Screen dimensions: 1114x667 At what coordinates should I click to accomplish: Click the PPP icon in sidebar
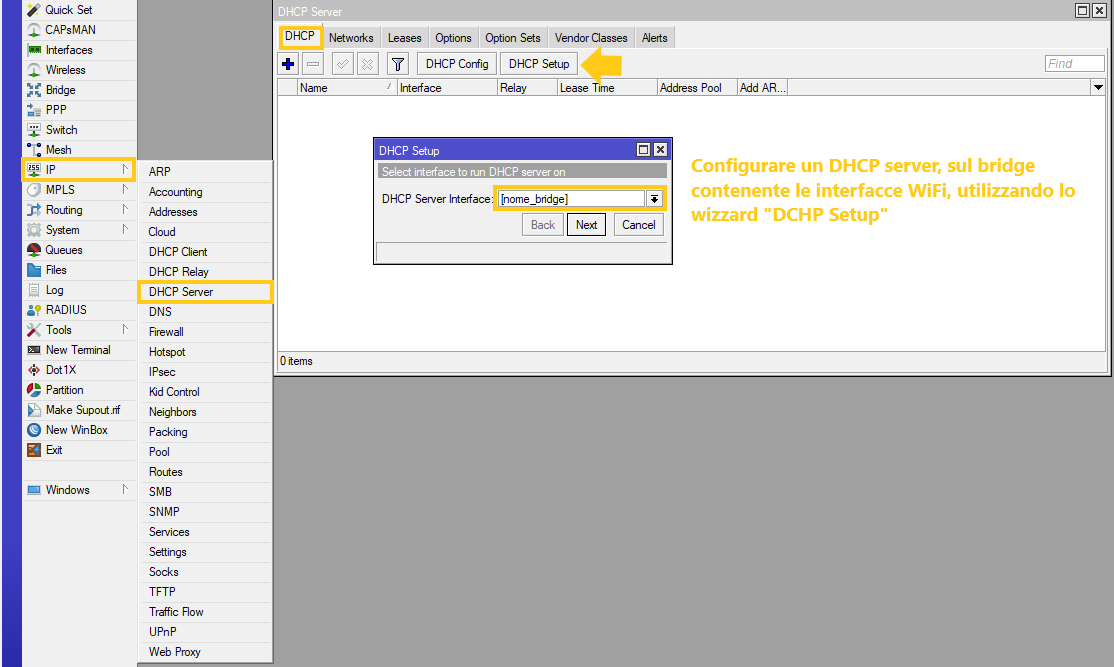pyautogui.click(x=33, y=110)
